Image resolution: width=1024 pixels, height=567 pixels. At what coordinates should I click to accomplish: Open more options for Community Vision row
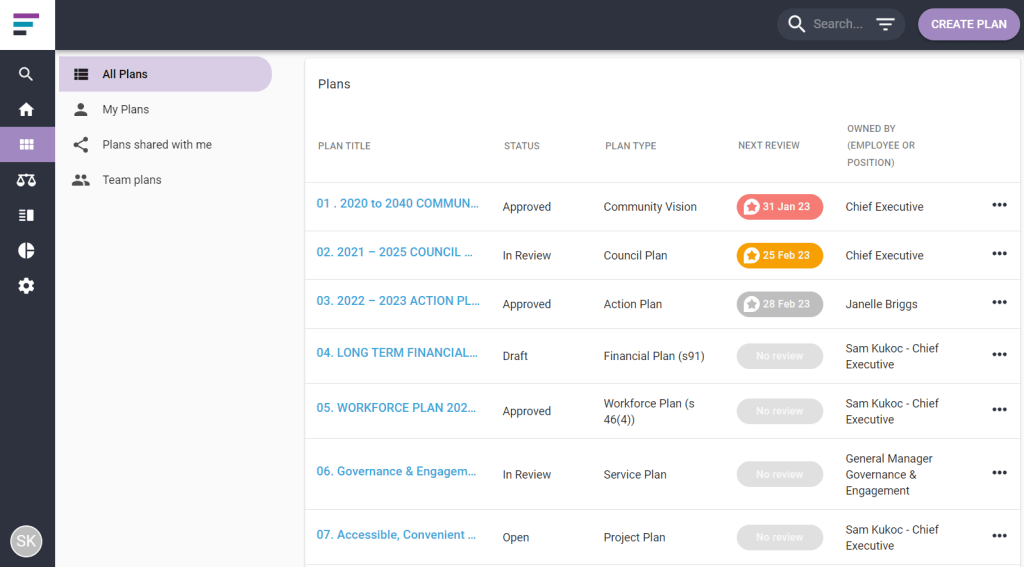pos(999,205)
